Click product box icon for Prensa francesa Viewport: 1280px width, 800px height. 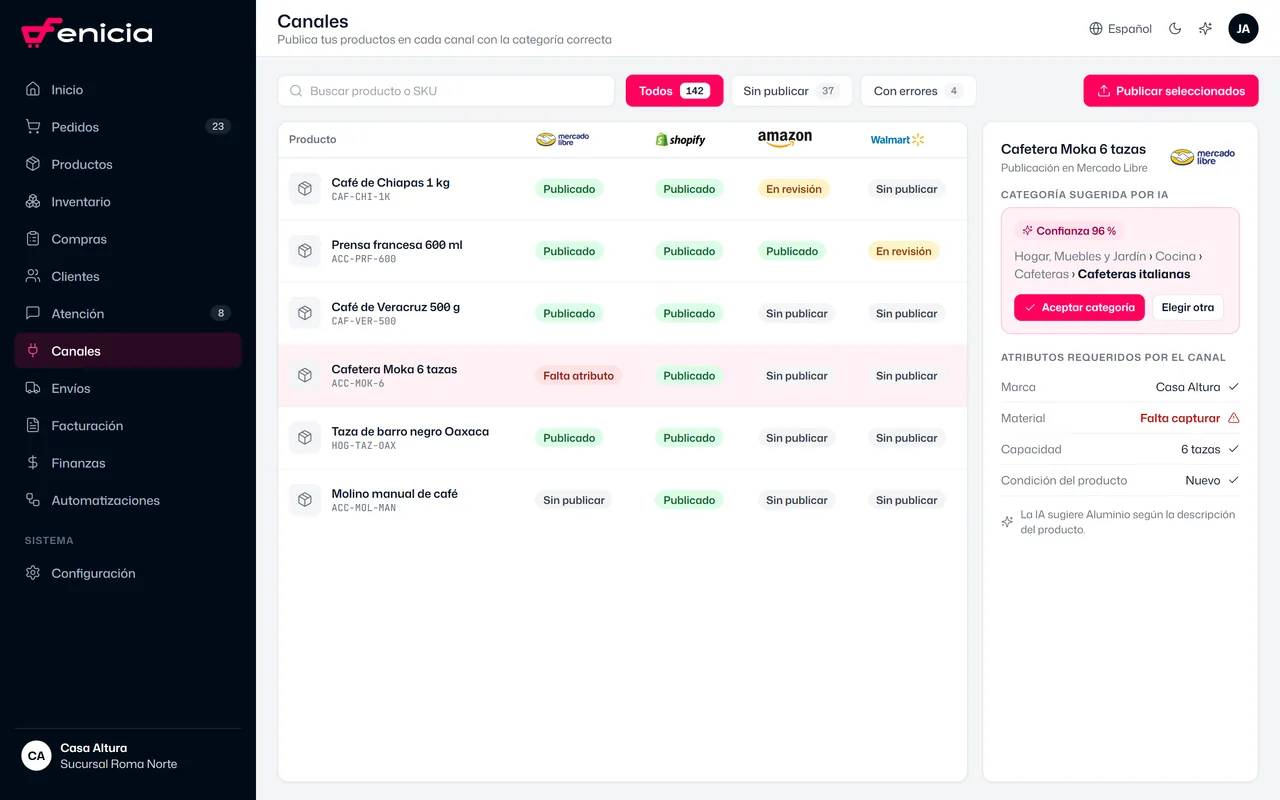305,251
